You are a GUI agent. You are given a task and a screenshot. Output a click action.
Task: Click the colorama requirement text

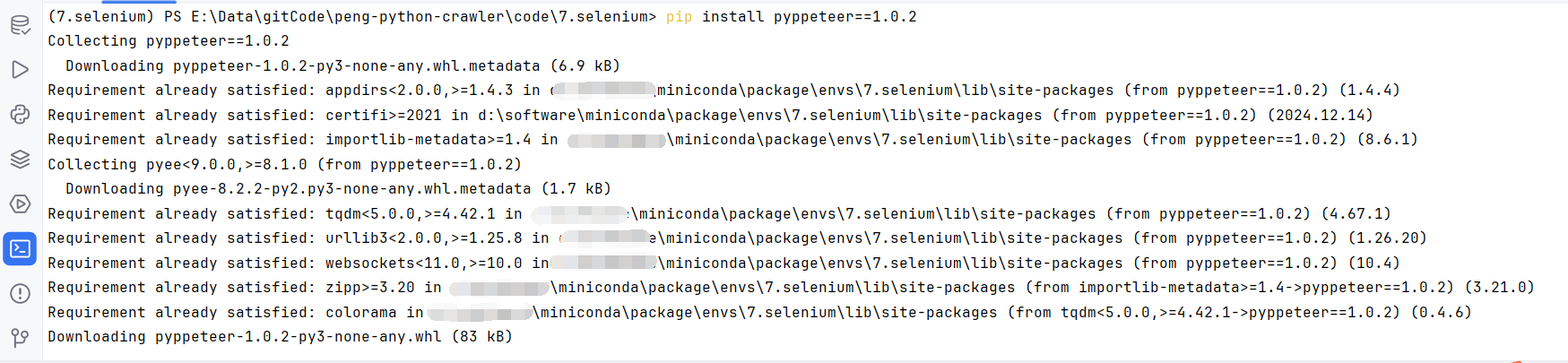(x=360, y=313)
